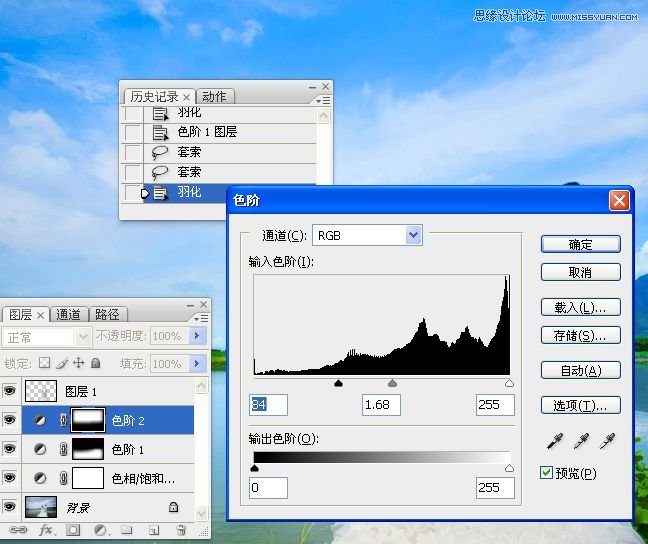Screen dimensions: 648x544
Task: Hide the 图层 1 layer eye
Action: pyautogui.click(x=9, y=391)
